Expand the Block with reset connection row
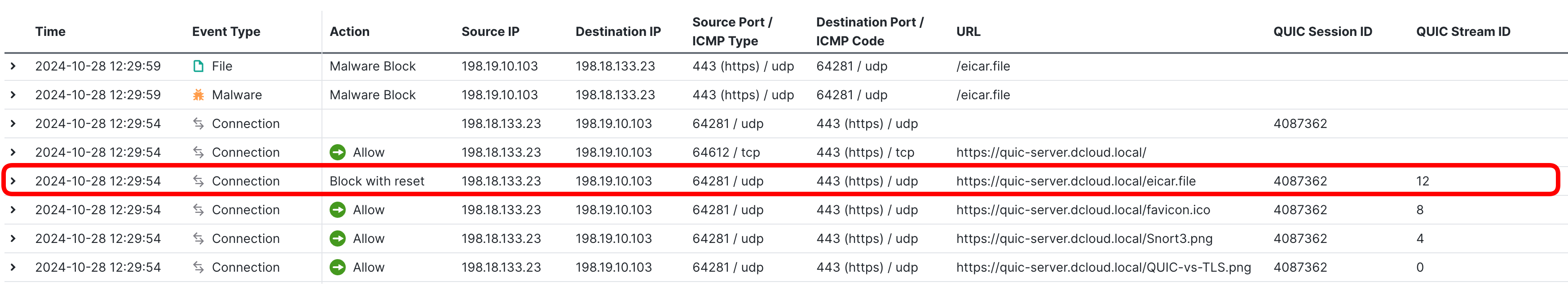The image size is (1568, 291). [x=13, y=181]
